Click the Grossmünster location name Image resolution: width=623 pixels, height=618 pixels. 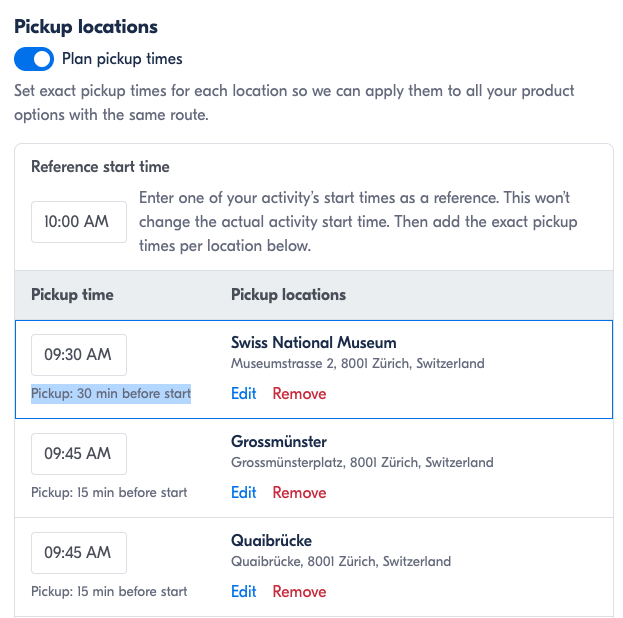pyautogui.click(x=279, y=442)
